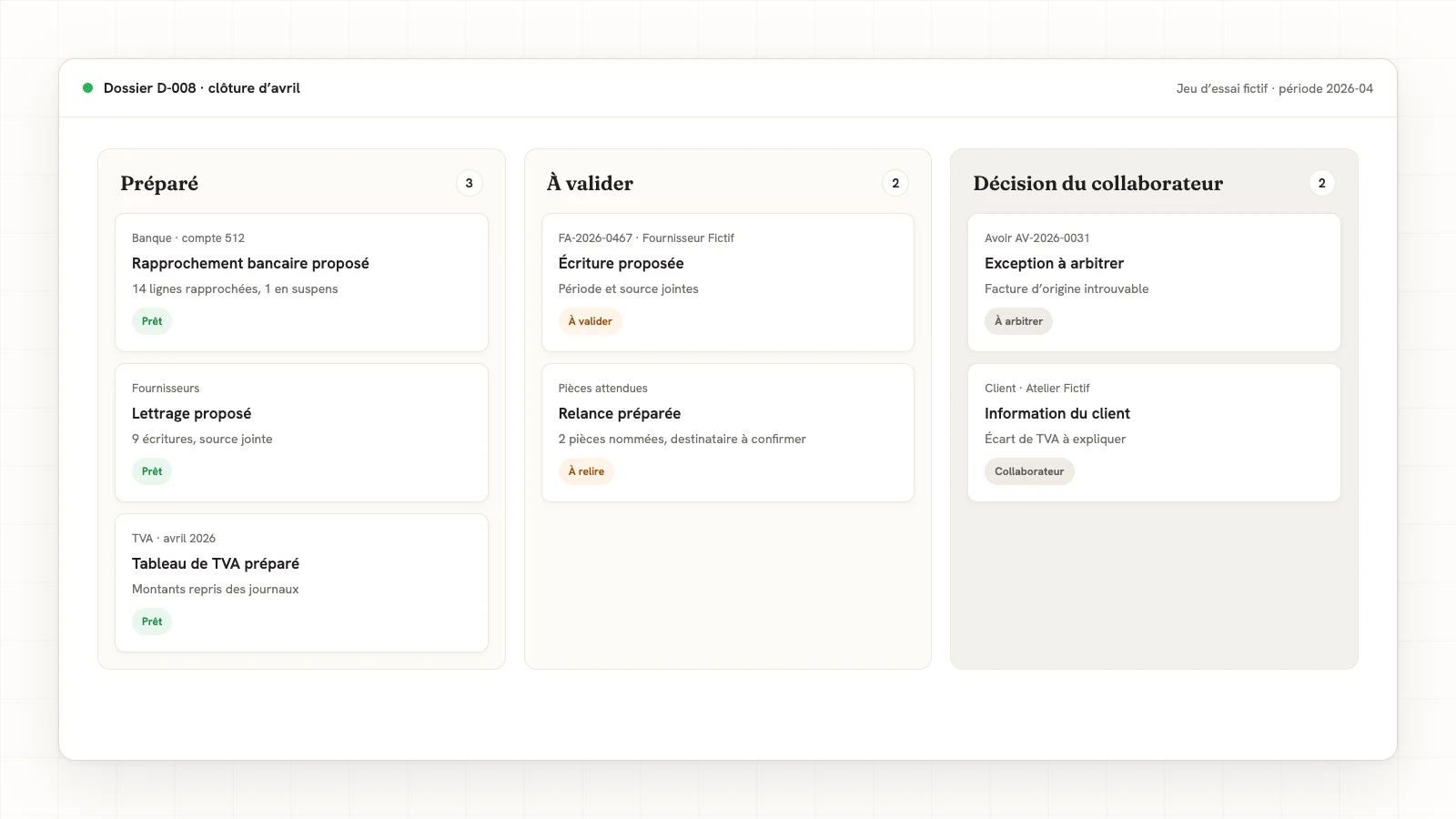The height and width of the screenshot is (819, 1456).
Task: Click the 'Prêt' tag on Lettrage proposé card
Action: pyautogui.click(x=152, y=471)
